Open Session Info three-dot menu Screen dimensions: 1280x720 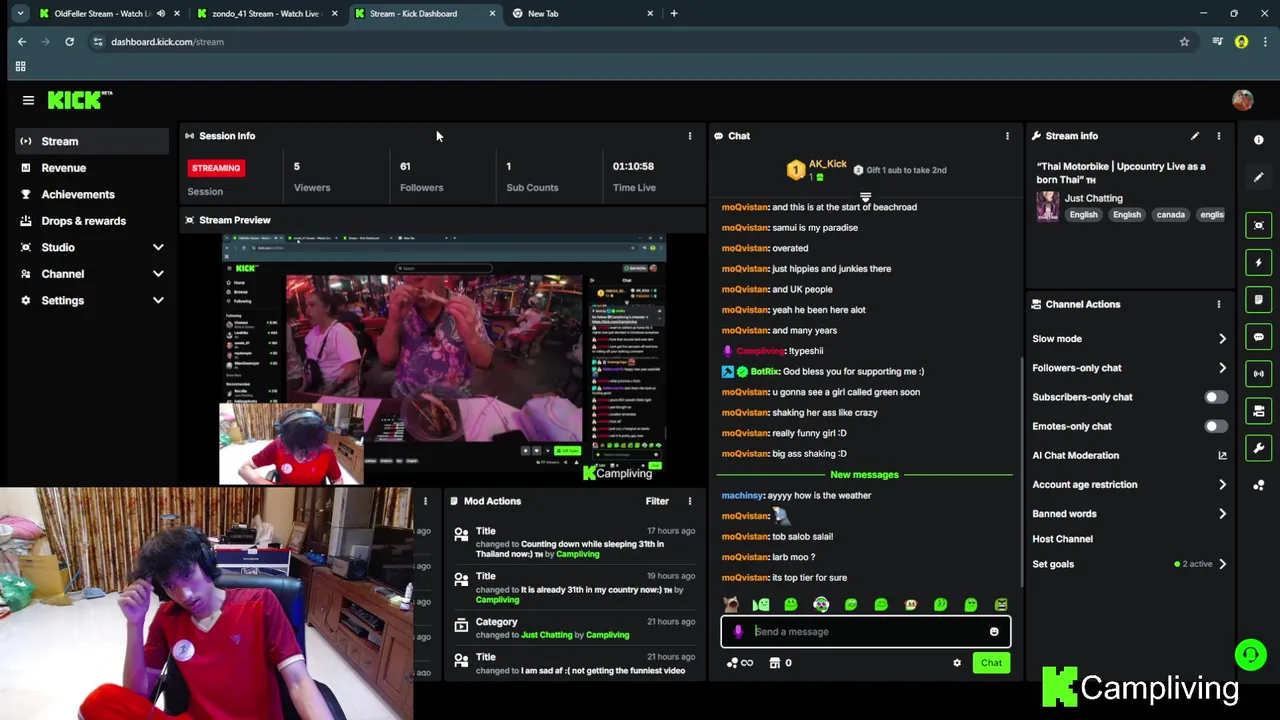689,136
